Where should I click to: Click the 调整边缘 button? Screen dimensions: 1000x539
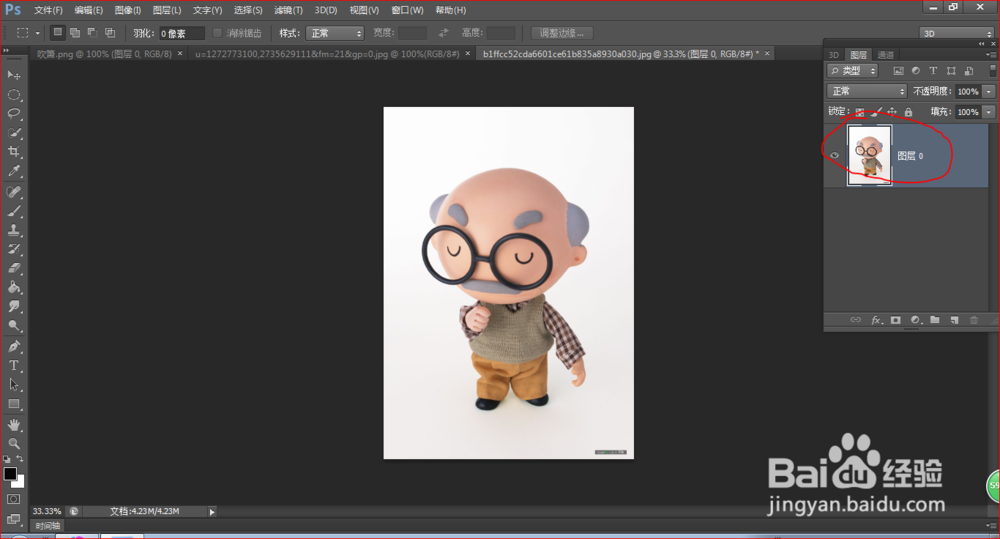click(562, 33)
